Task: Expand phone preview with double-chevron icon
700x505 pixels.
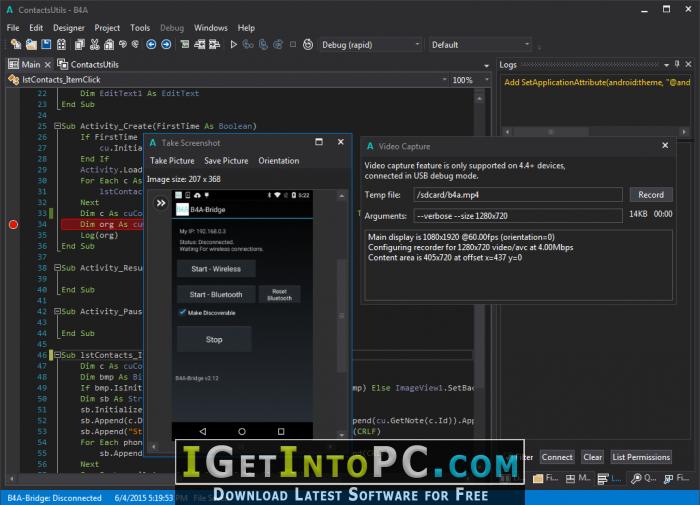Action: pyautogui.click(x=161, y=204)
